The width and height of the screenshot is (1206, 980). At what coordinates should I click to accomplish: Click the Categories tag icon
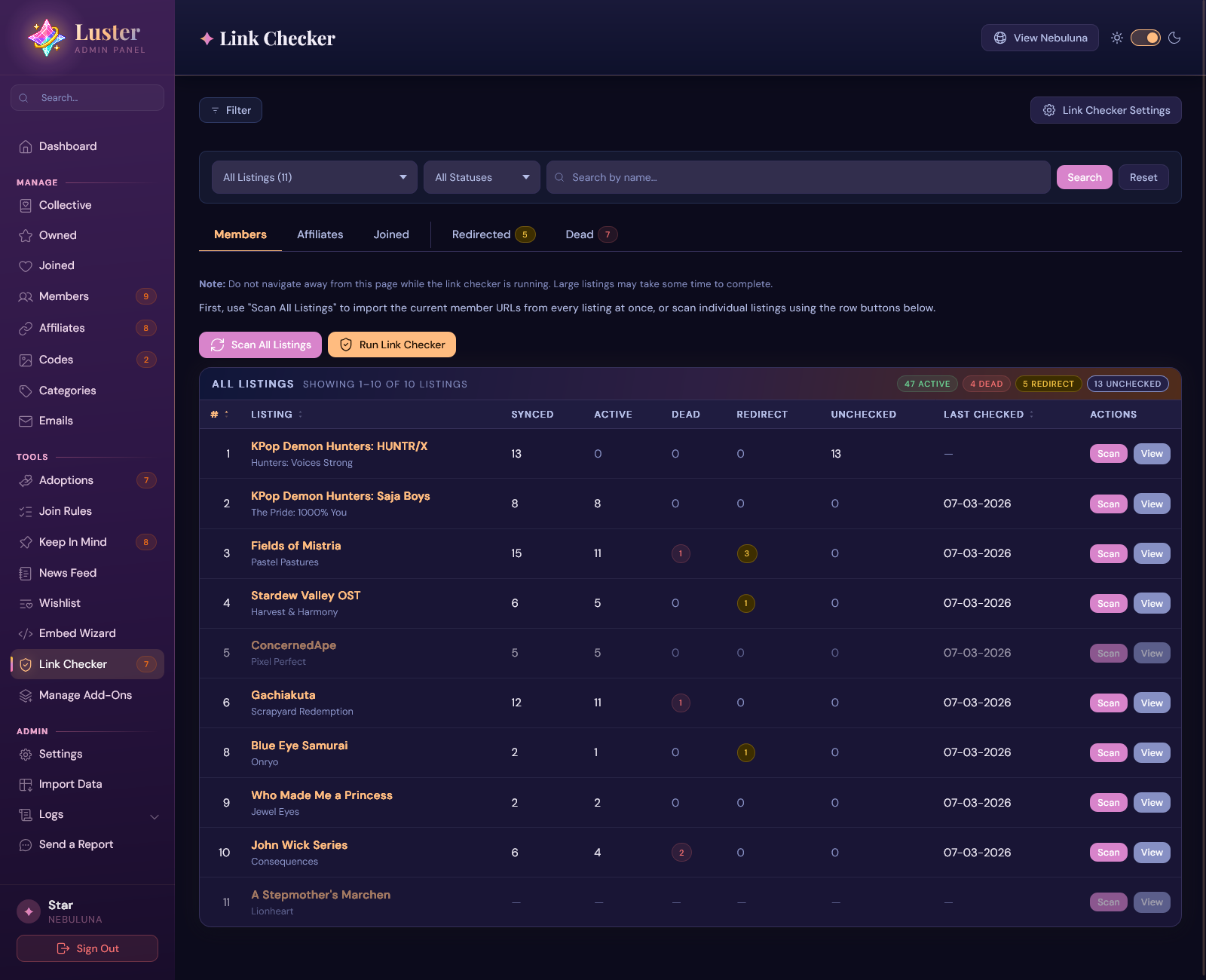coord(26,391)
